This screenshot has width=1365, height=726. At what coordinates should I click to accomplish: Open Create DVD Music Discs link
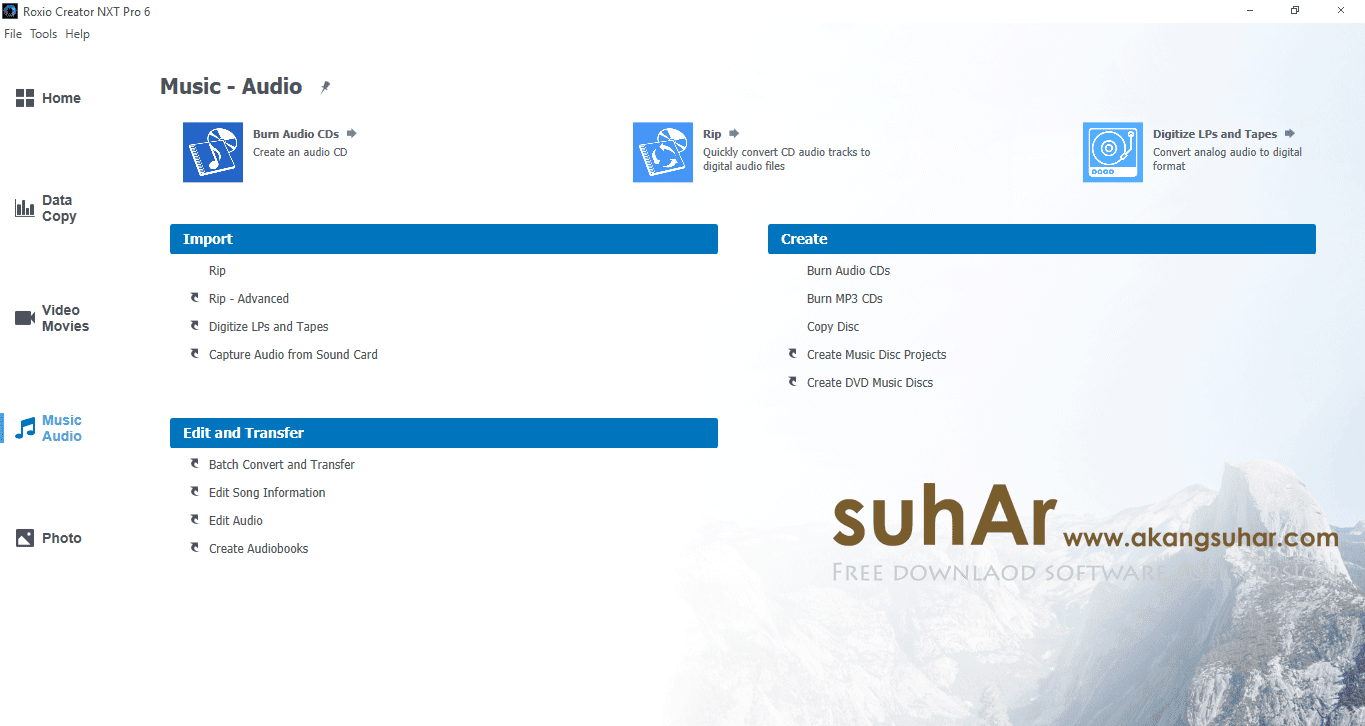pos(870,383)
